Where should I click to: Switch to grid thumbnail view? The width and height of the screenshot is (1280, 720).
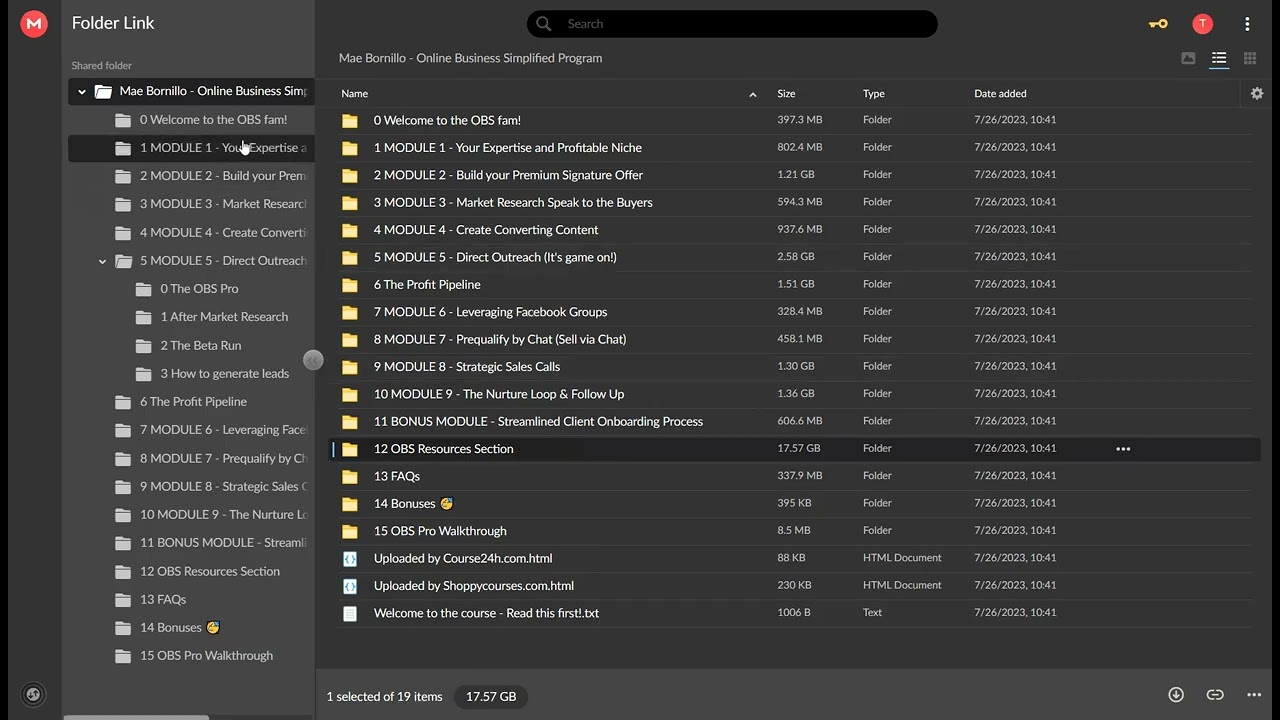[x=1250, y=58]
